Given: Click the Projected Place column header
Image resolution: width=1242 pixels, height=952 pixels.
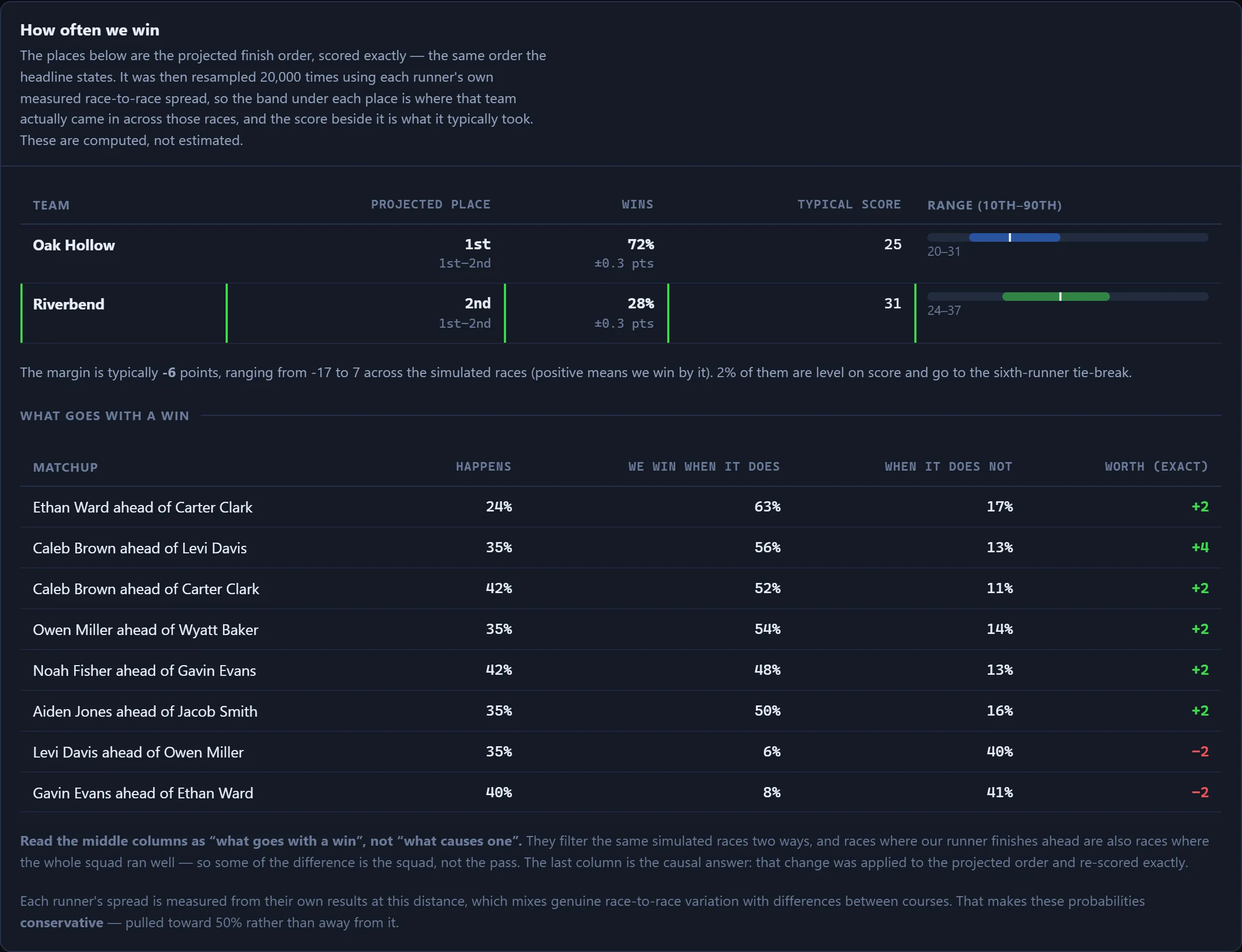Looking at the screenshot, I should point(431,205).
